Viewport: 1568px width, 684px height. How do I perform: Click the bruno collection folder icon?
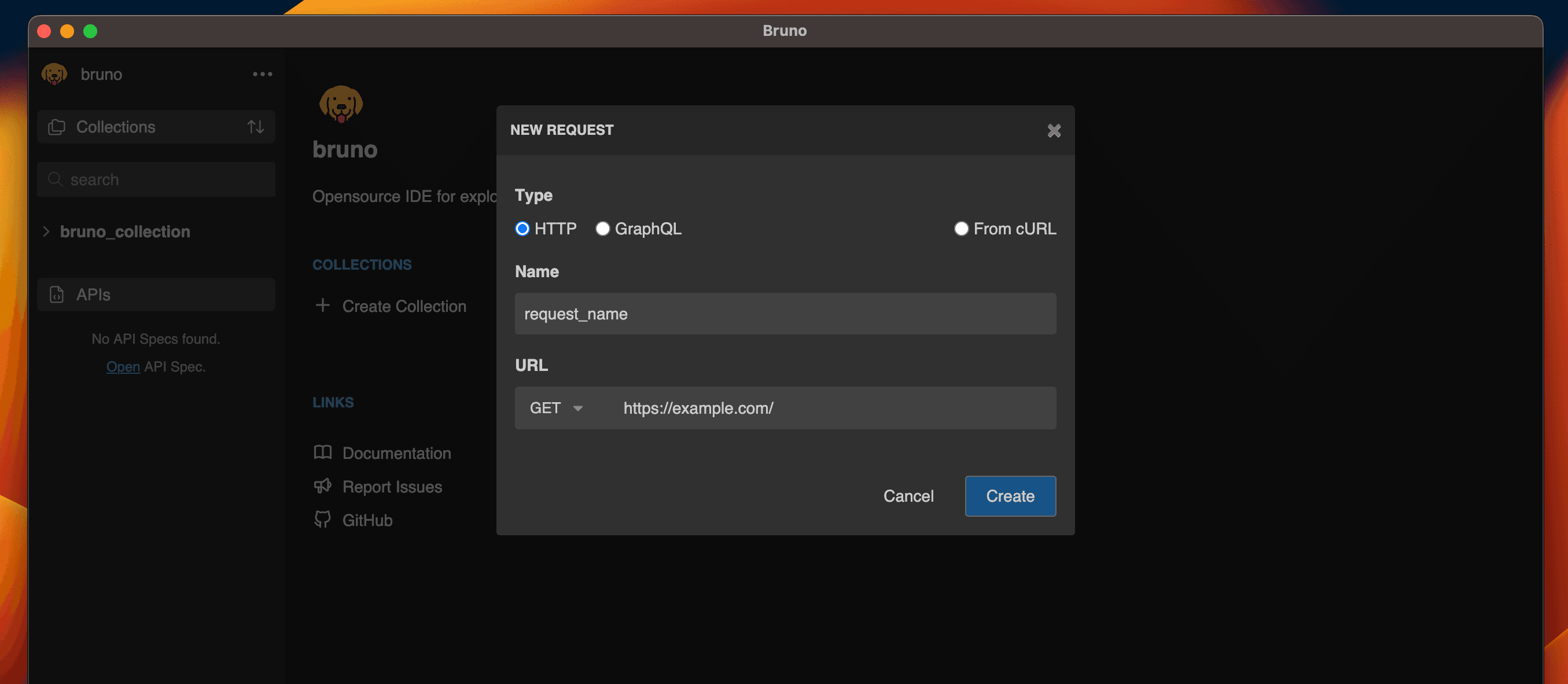(47, 230)
